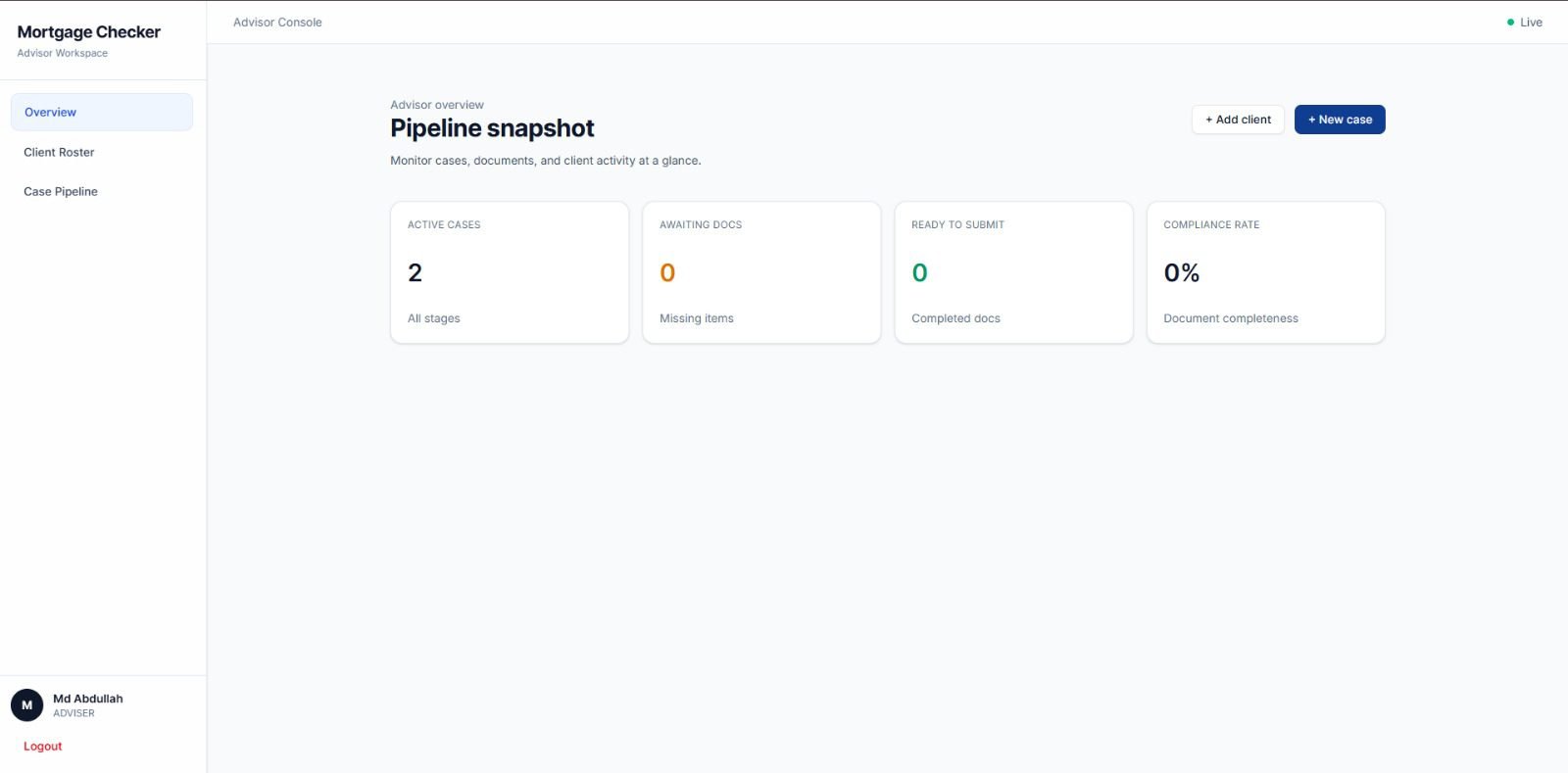
Task: Go to Client Roster in sidebar
Action: click(x=59, y=153)
